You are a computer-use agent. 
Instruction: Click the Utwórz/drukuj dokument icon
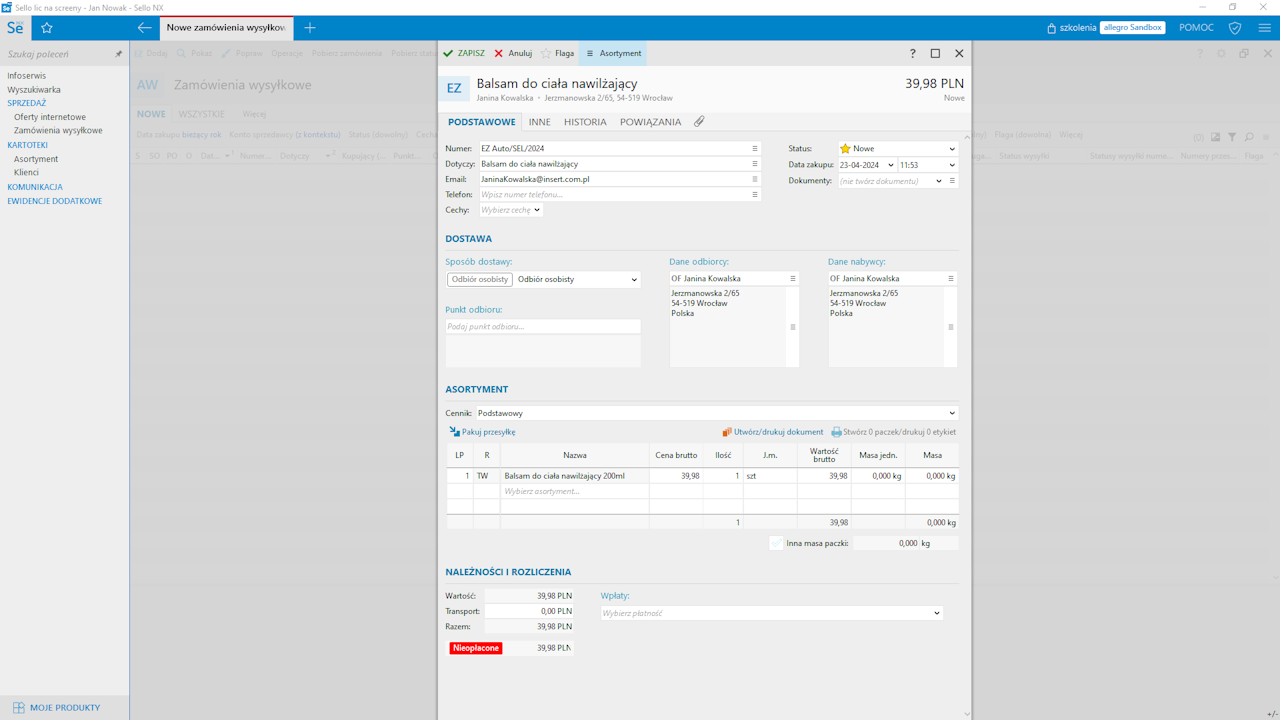tap(727, 432)
